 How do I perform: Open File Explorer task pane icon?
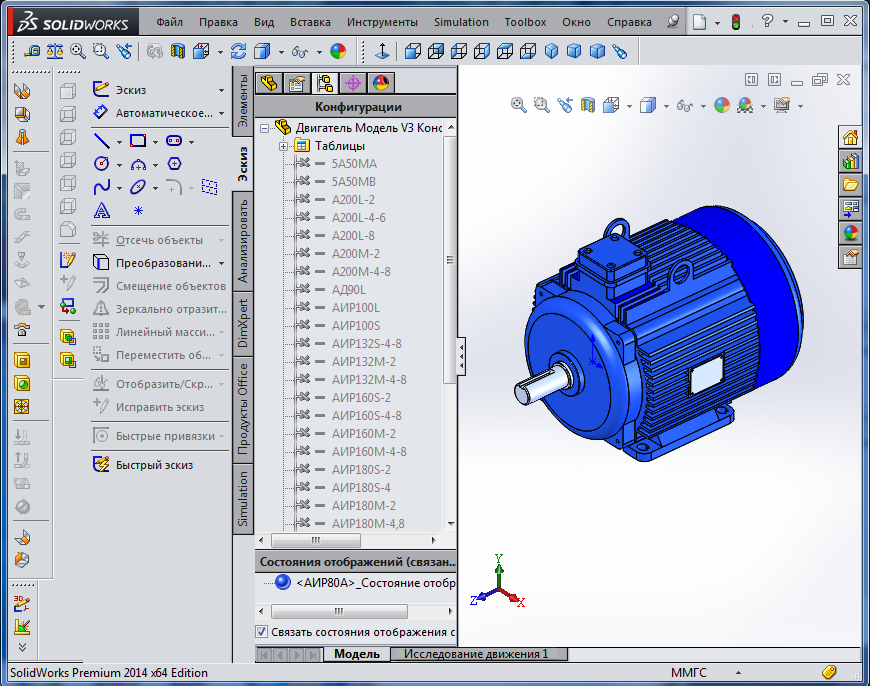tap(850, 185)
